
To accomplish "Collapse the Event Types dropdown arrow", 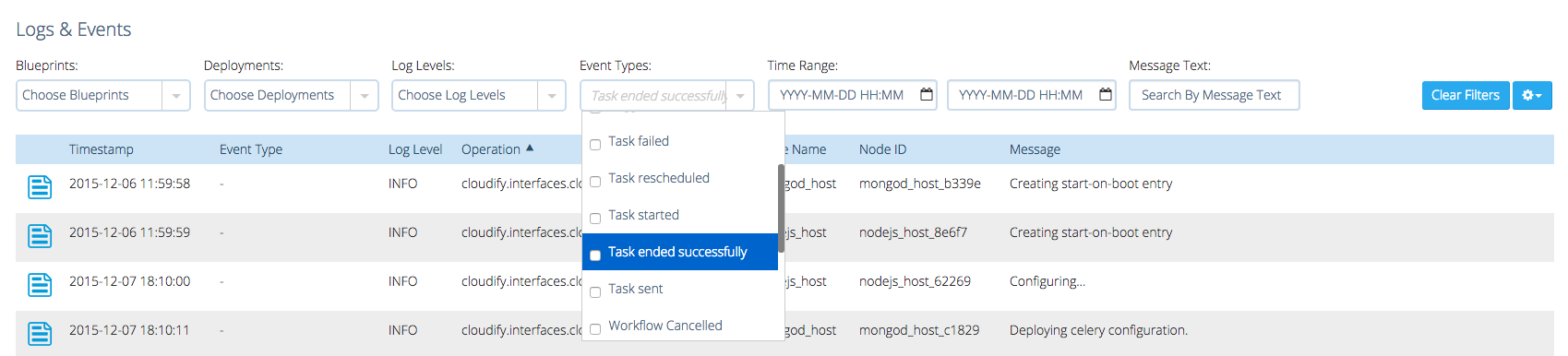I will [740, 96].
